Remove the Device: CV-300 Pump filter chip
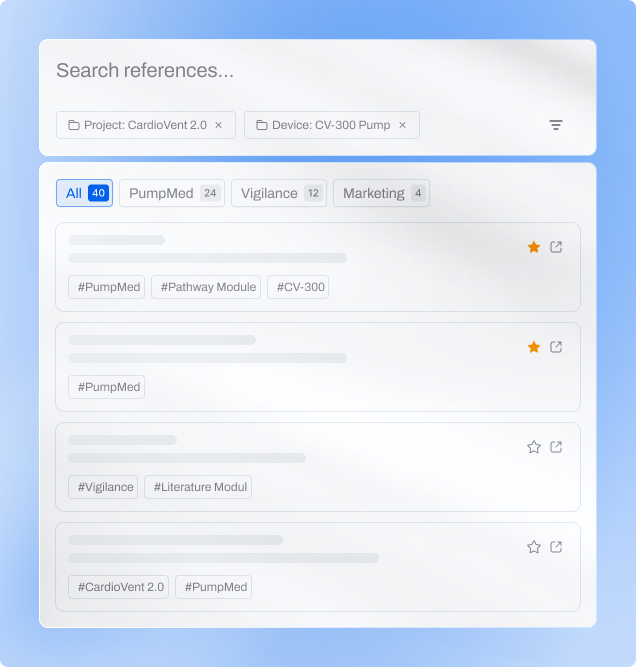 403,125
